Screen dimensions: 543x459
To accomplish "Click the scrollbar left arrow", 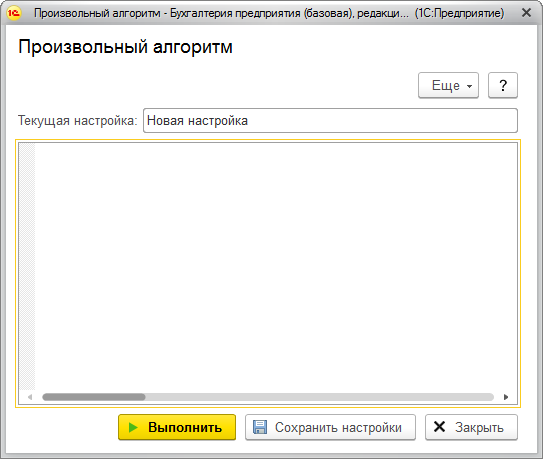I will 30,397.
